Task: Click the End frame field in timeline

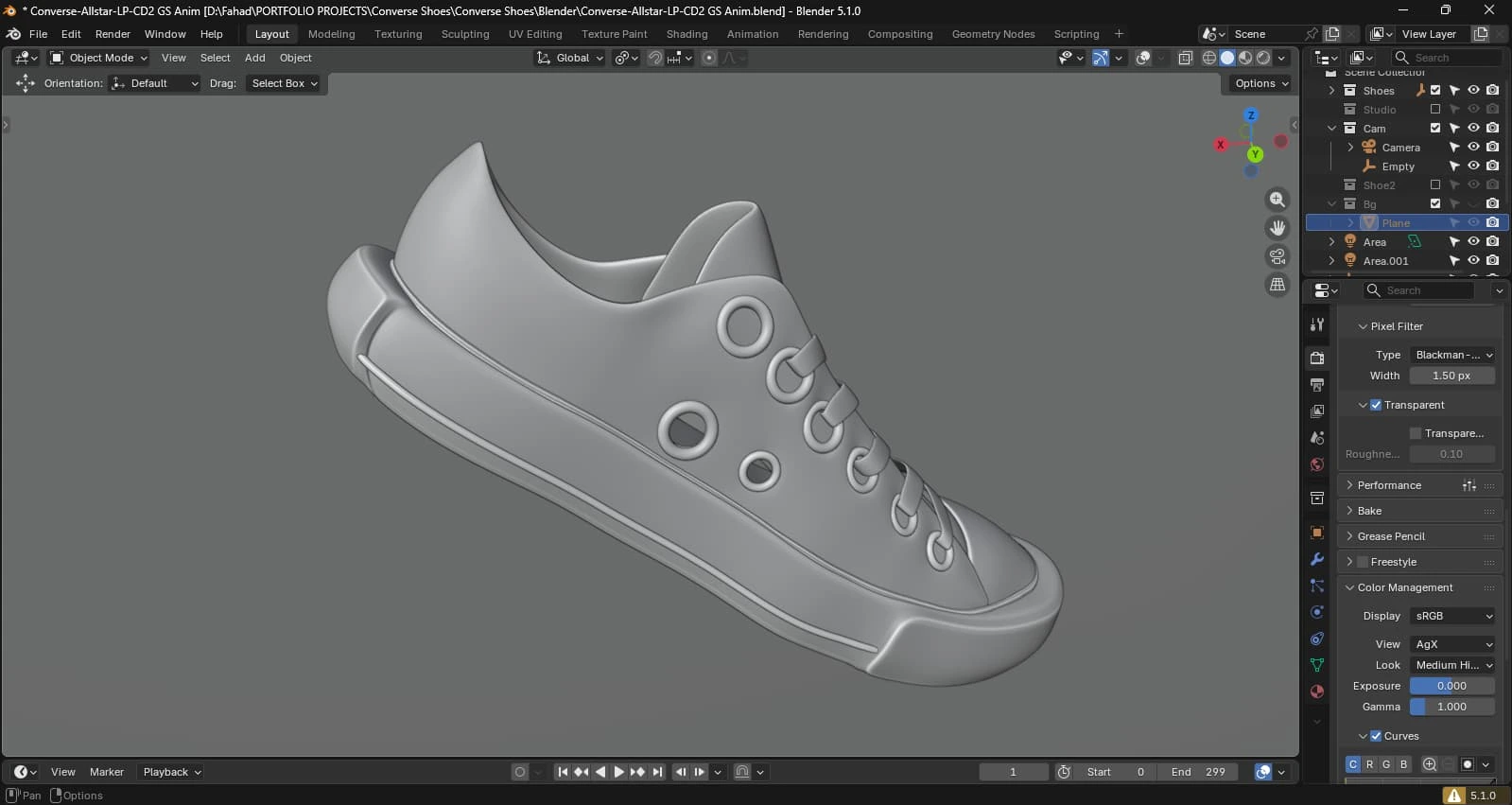Action: tap(1198, 772)
